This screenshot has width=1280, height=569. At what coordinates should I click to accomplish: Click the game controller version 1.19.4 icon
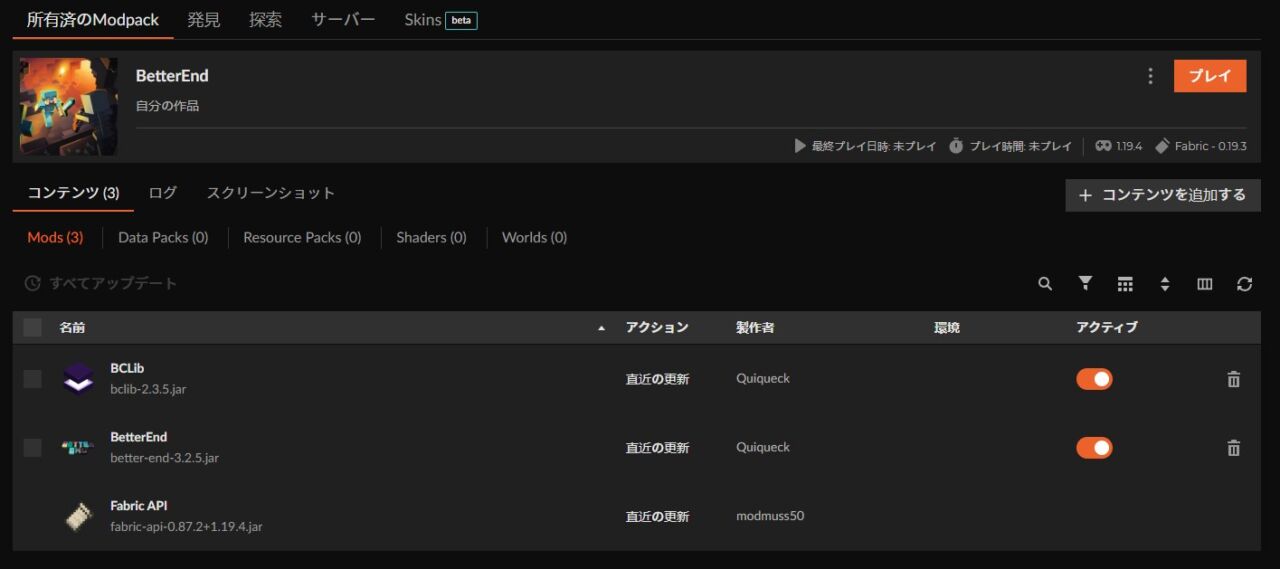[1103, 146]
